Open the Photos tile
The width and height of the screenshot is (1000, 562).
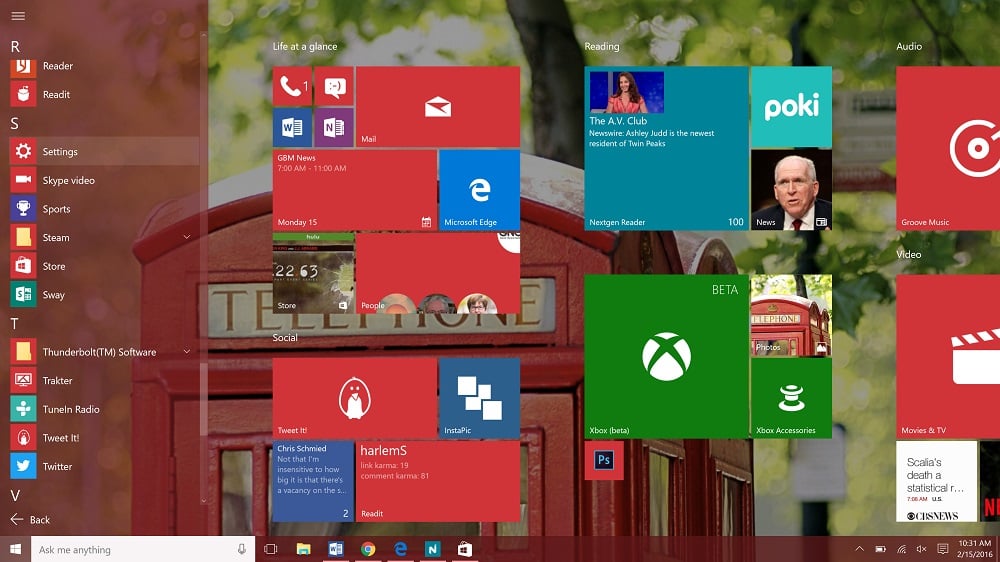click(791, 315)
